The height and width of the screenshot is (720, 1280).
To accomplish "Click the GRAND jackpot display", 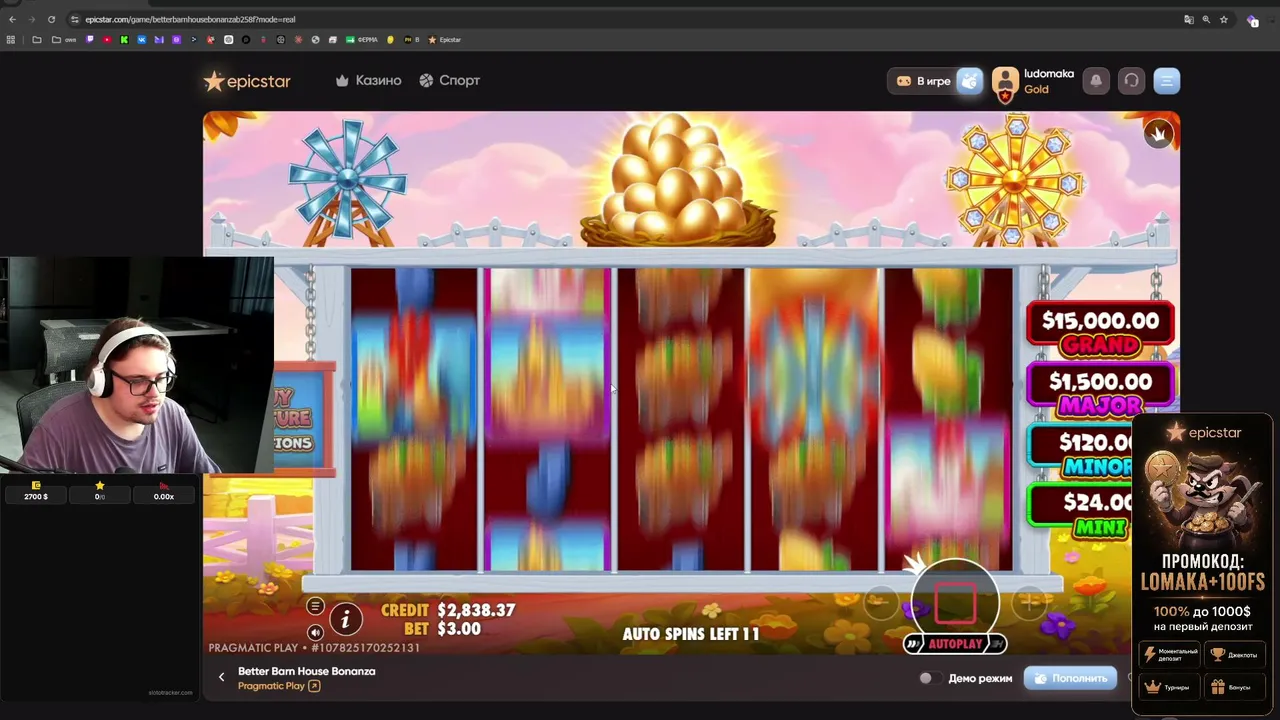I will pyautogui.click(x=1100, y=330).
